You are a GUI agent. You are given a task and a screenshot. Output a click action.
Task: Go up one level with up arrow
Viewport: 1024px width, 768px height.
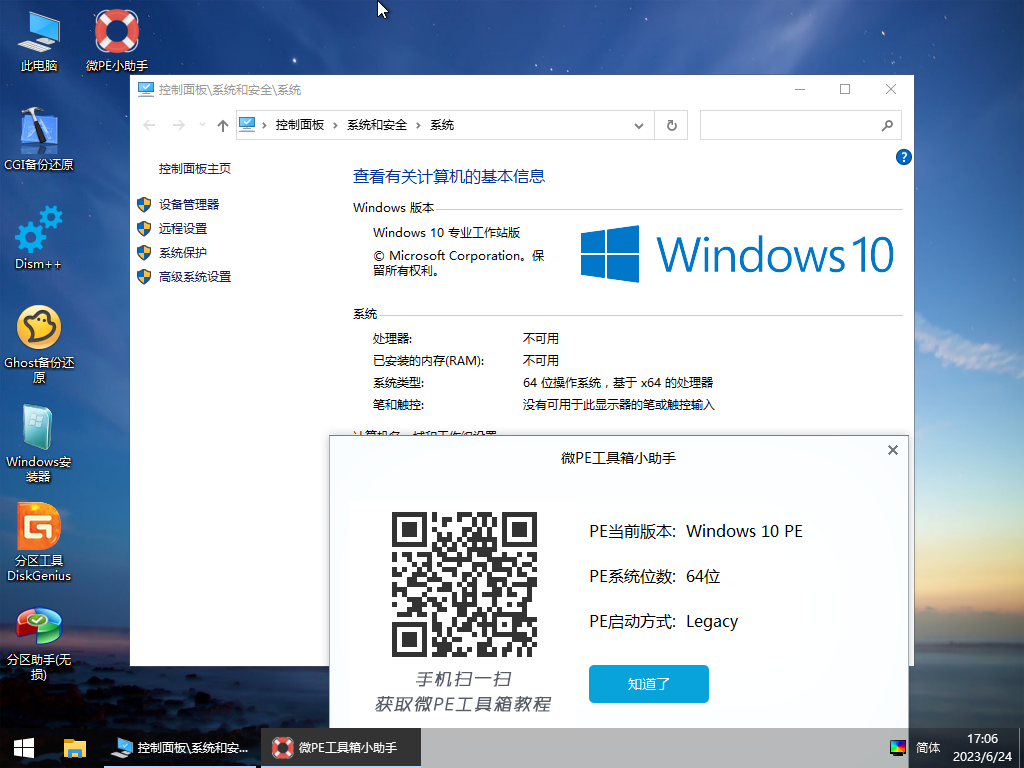pyautogui.click(x=223, y=125)
